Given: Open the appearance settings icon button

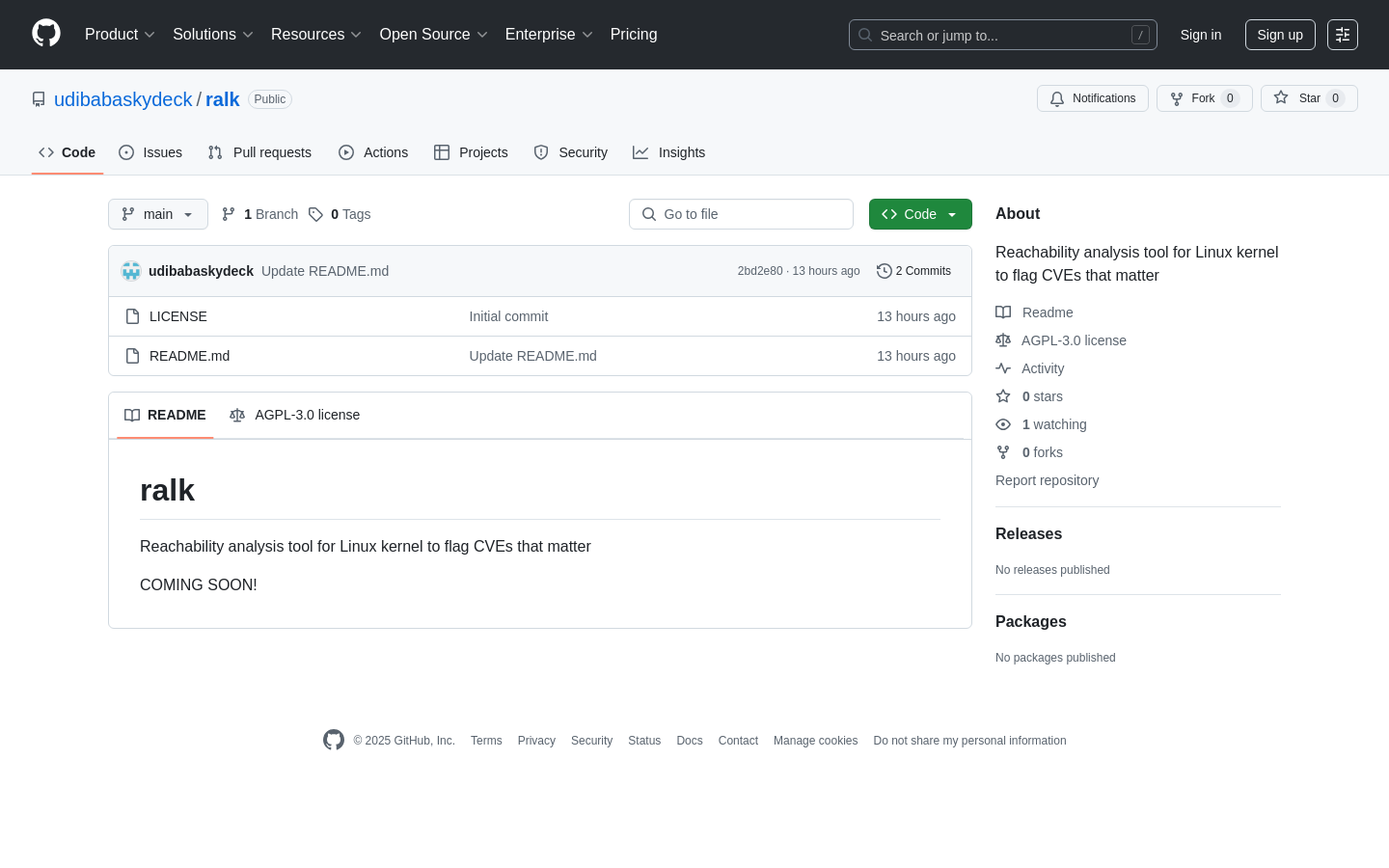Looking at the screenshot, I should (x=1343, y=35).
